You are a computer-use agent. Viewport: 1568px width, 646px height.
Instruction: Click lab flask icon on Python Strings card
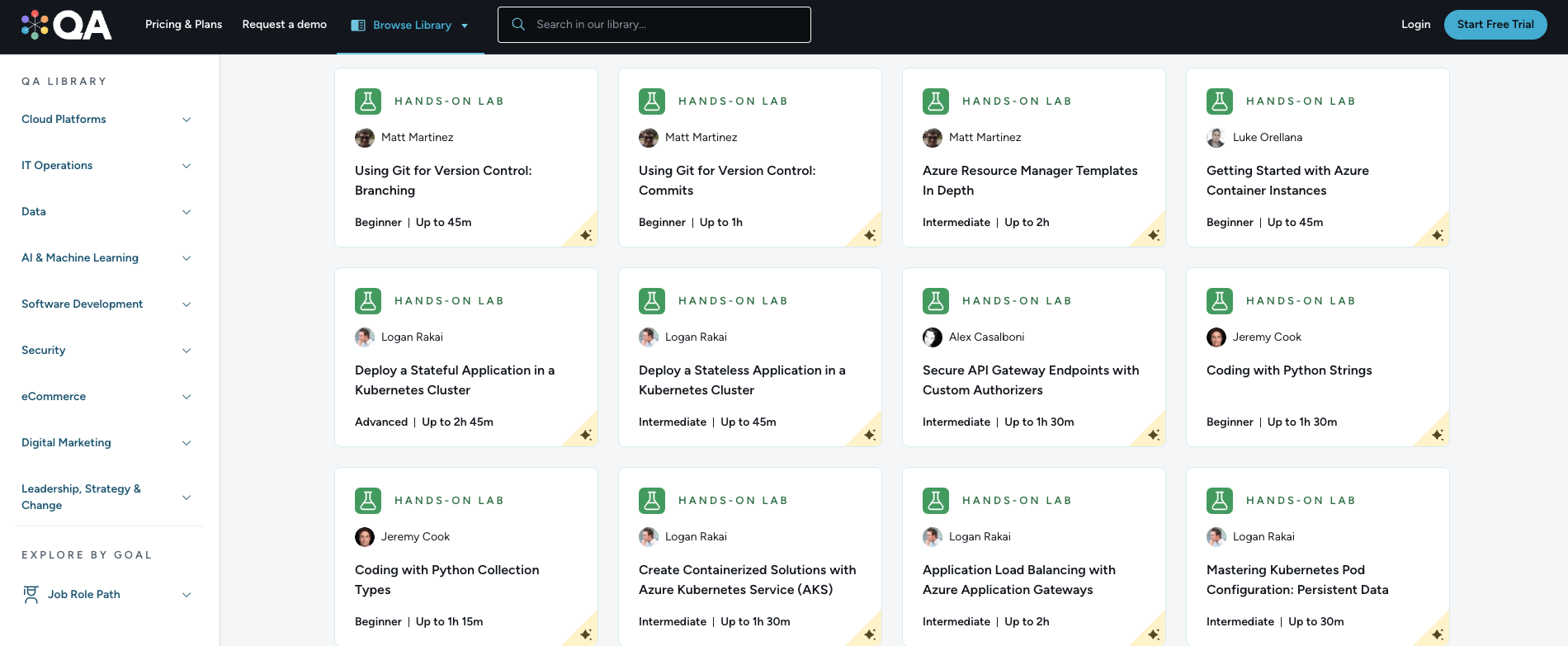1220,301
